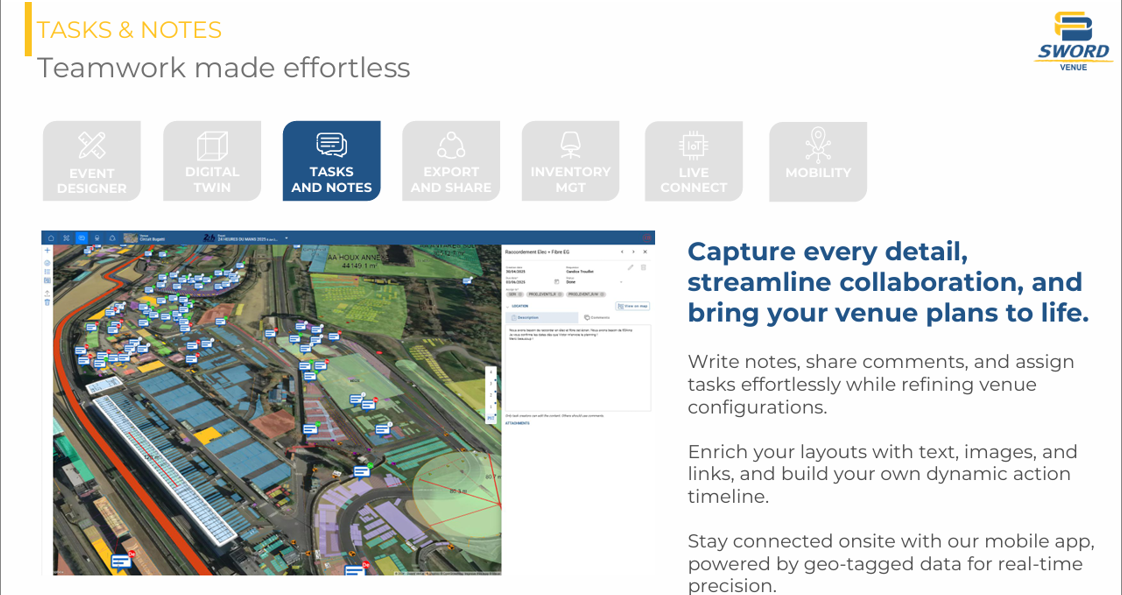The width and height of the screenshot is (1122, 595).
Task: Click the Teamwork made effortless subtitle
Action: [223, 68]
